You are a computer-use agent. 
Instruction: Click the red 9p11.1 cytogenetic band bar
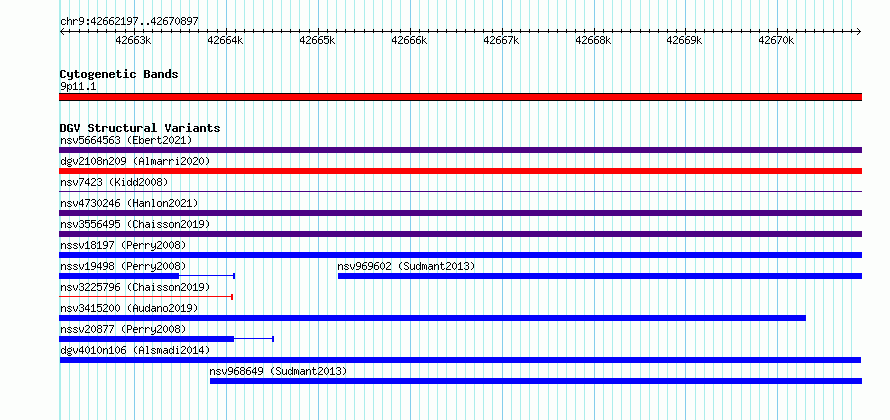(460, 97)
